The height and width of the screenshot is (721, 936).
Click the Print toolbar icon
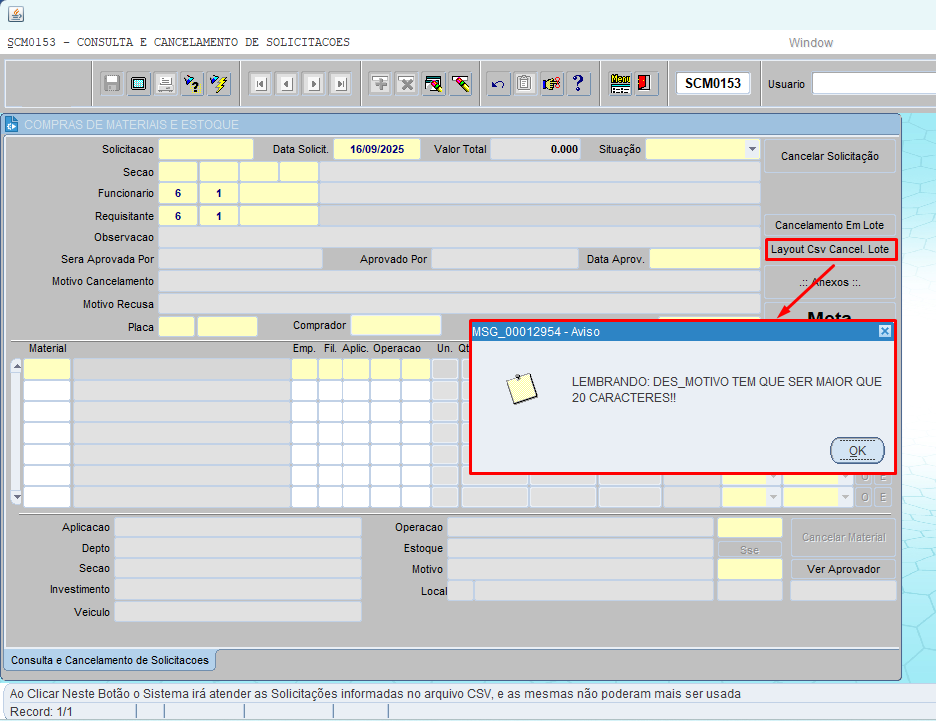click(166, 84)
